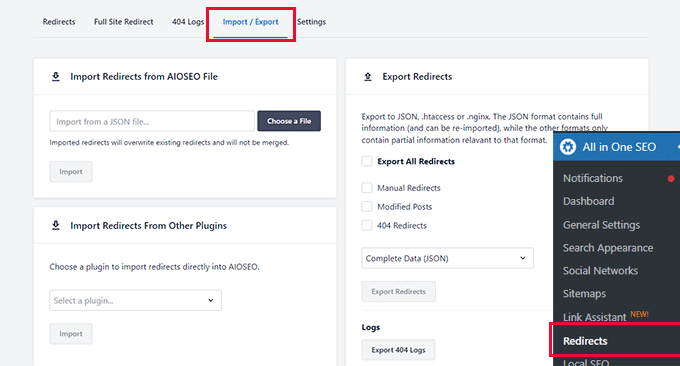Select Redirects in the sidebar menu

pos(585,341)
